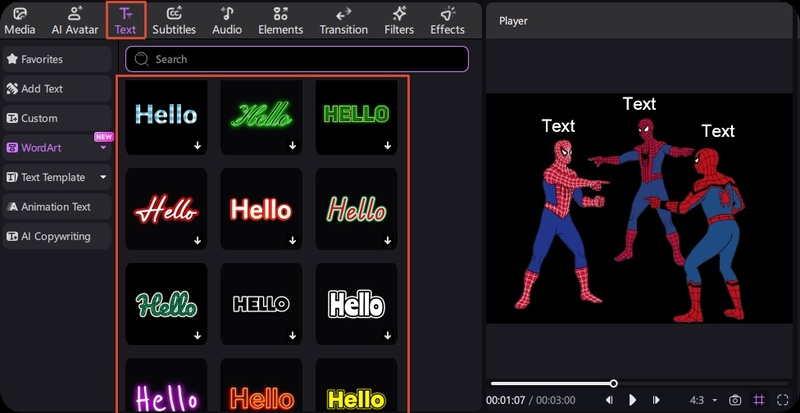The width and height of the screenshot is (800, 413).
Task: Toggle the grid overlay in player
Action: 759,400
